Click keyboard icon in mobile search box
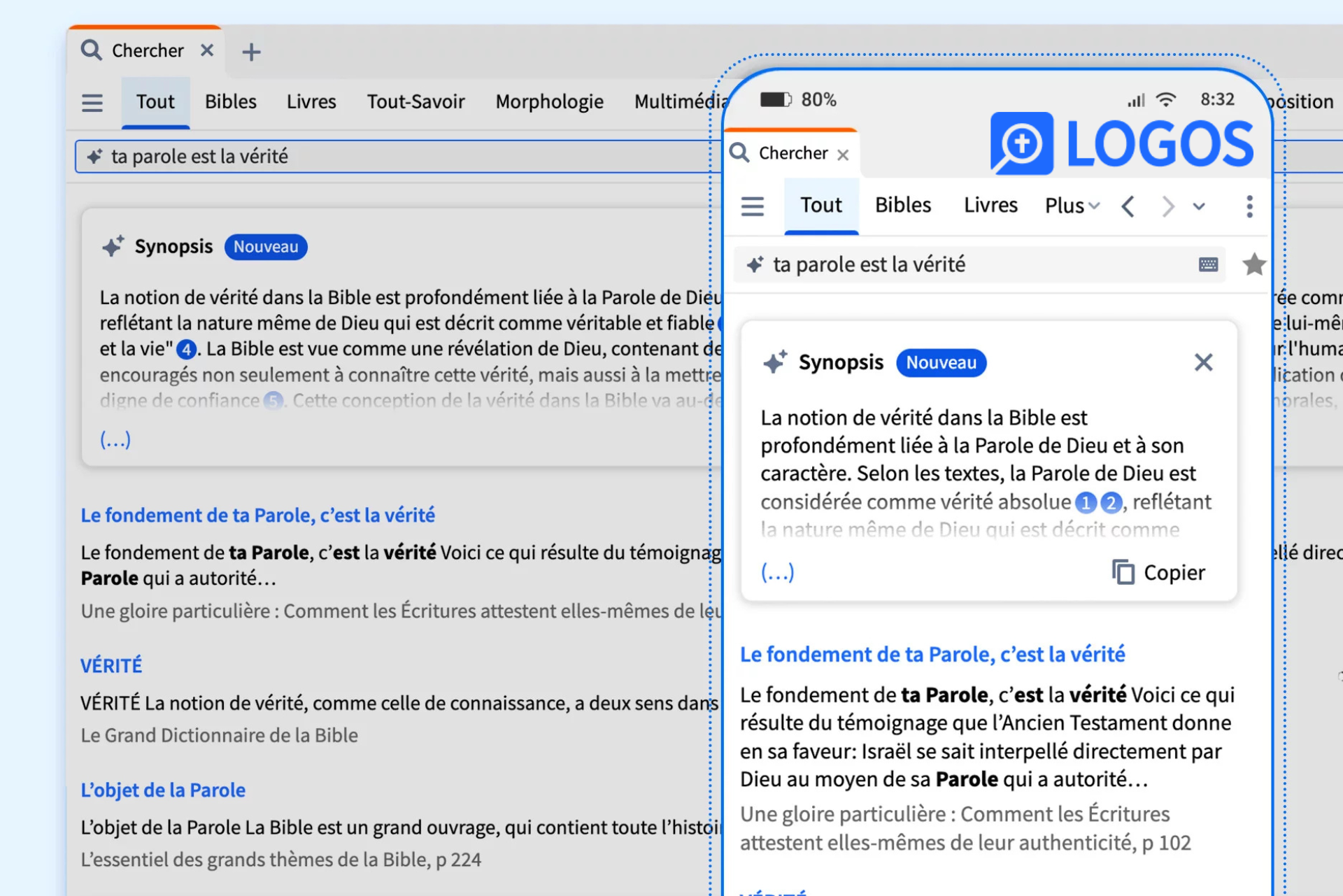The height and width of the screenshot is (896, 1343). click(x=1208, y=264)
